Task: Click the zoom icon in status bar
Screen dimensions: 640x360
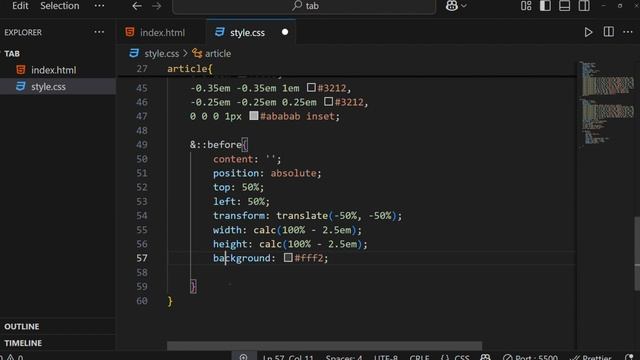Action: (244, 357)
